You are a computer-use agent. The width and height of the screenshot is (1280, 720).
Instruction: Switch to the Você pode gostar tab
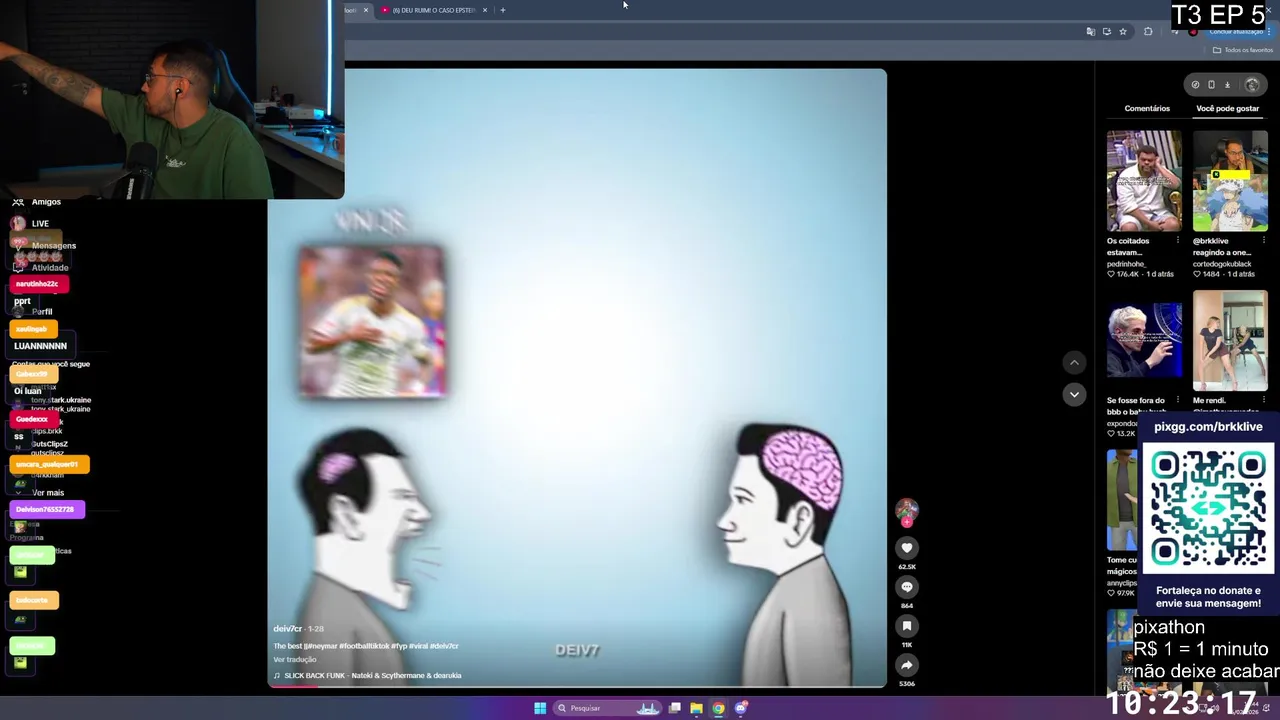click(x=1227, y=108)
